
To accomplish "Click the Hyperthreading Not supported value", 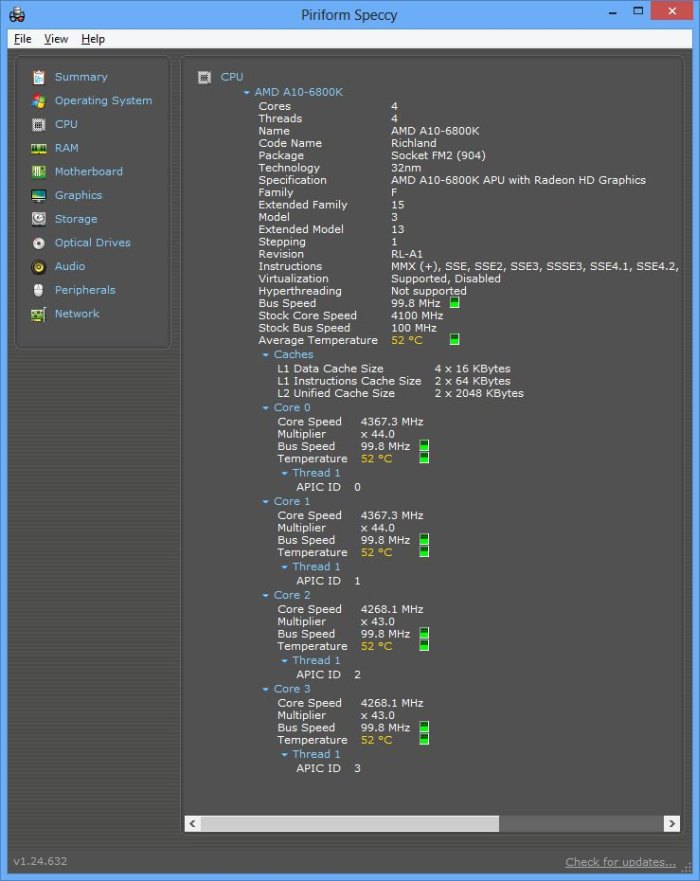I will (x=429, y=291).
